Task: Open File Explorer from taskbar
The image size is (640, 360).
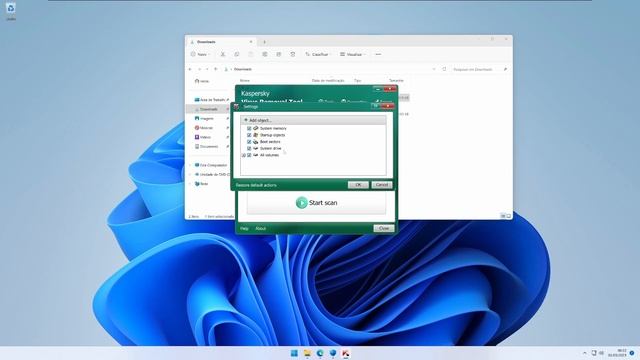Action: pos(307,353)
